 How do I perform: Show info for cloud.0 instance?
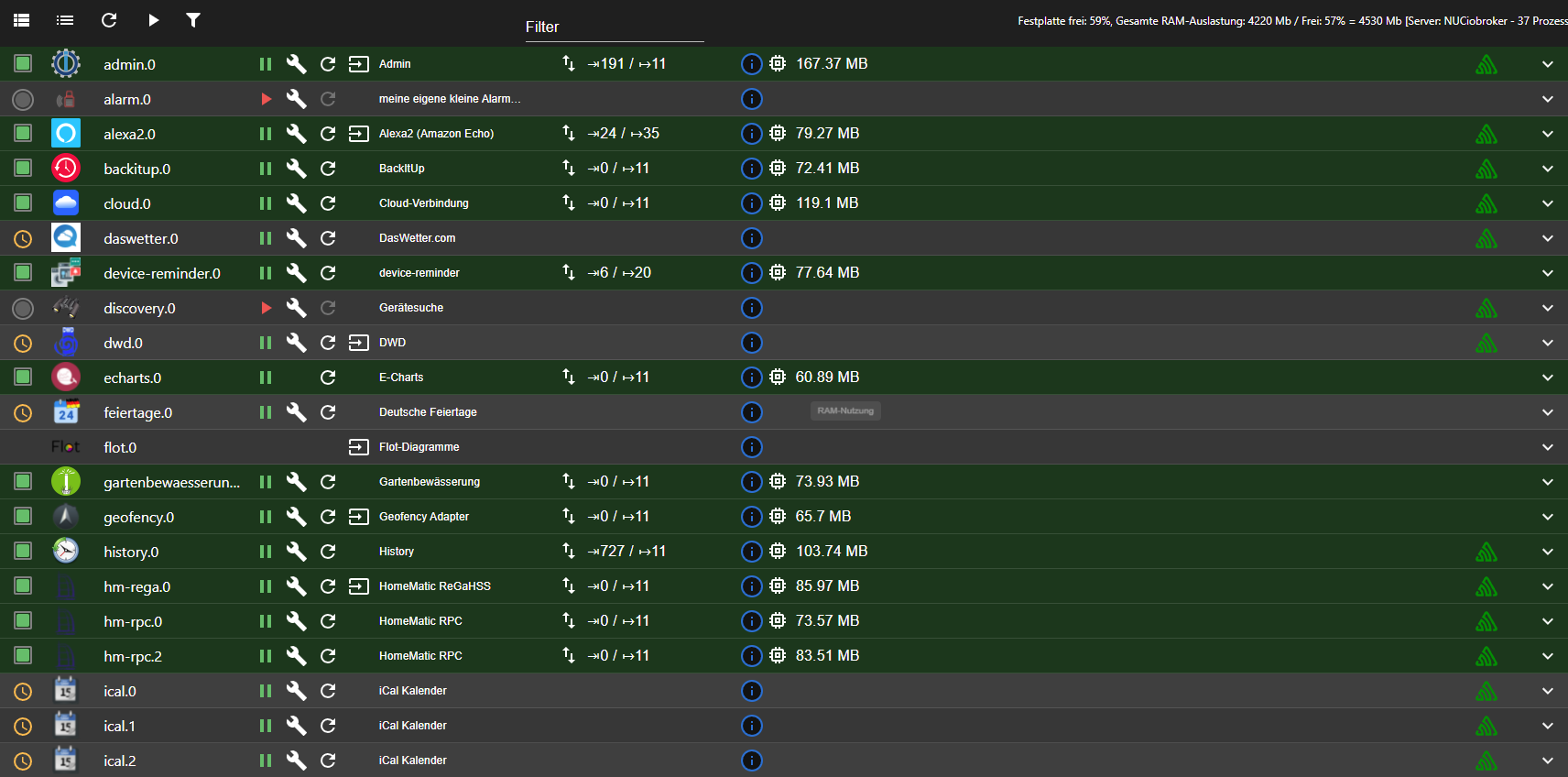point(751,203)
